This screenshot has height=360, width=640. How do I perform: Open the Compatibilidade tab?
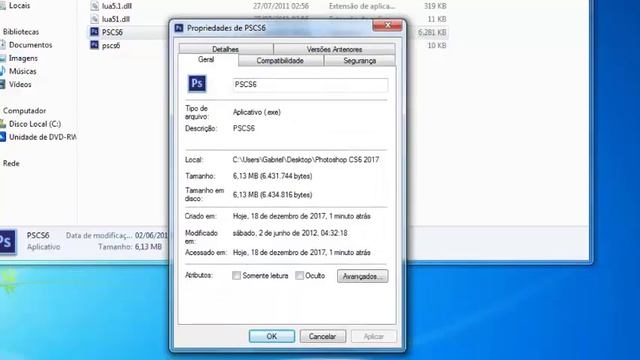pos(280,60)
